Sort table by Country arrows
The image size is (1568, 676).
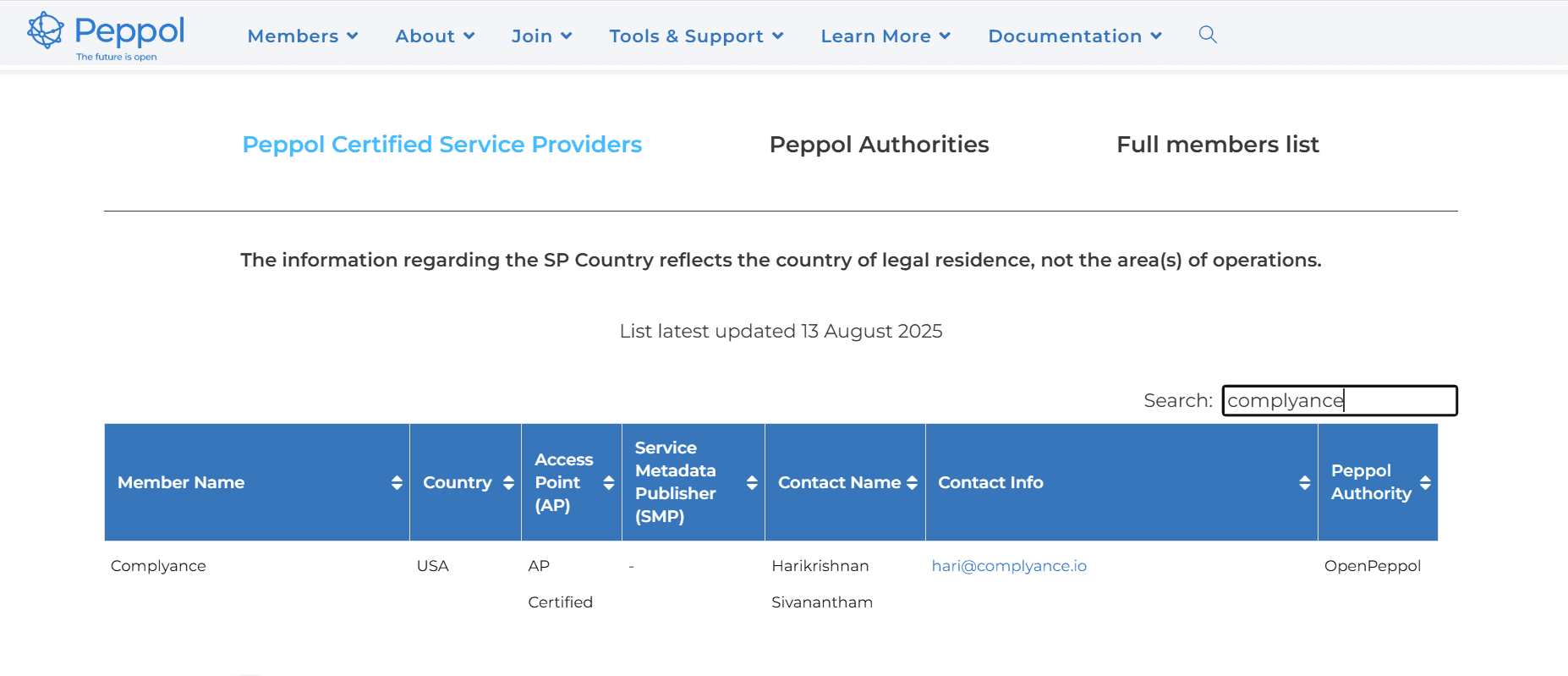(508, 482)
